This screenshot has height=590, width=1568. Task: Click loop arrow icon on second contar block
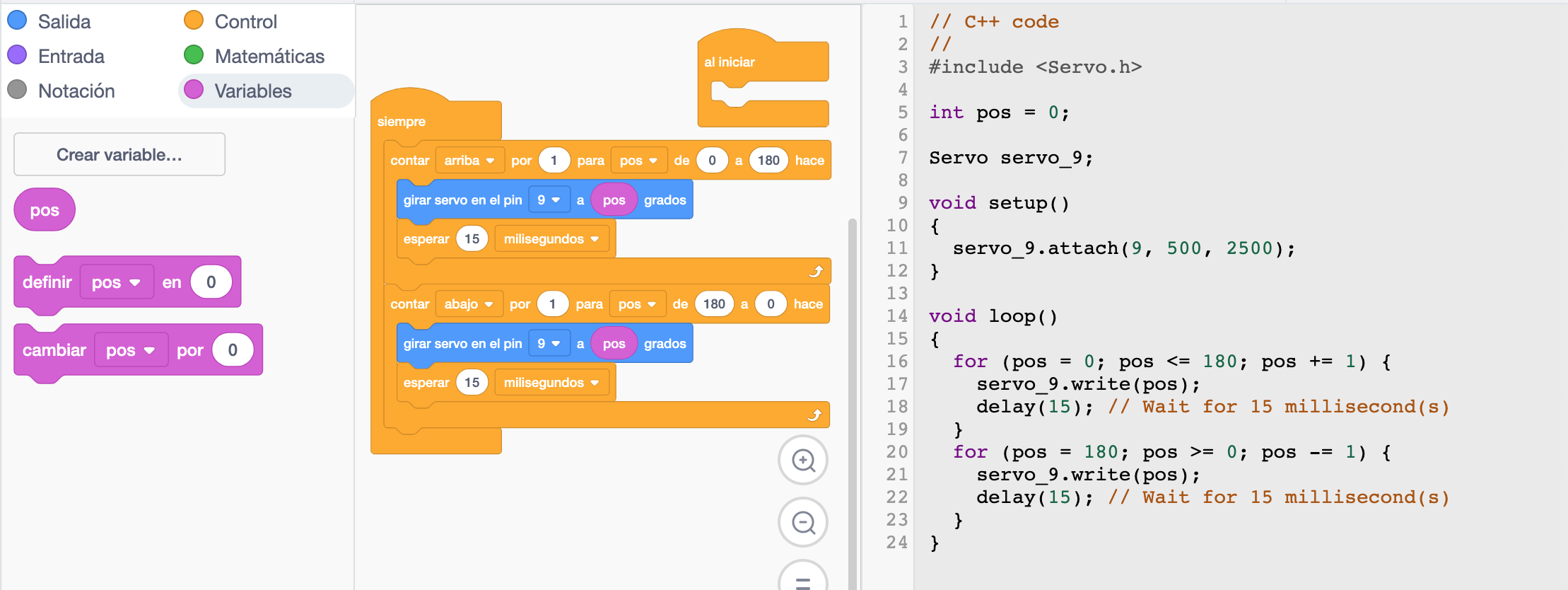(814, 415)
